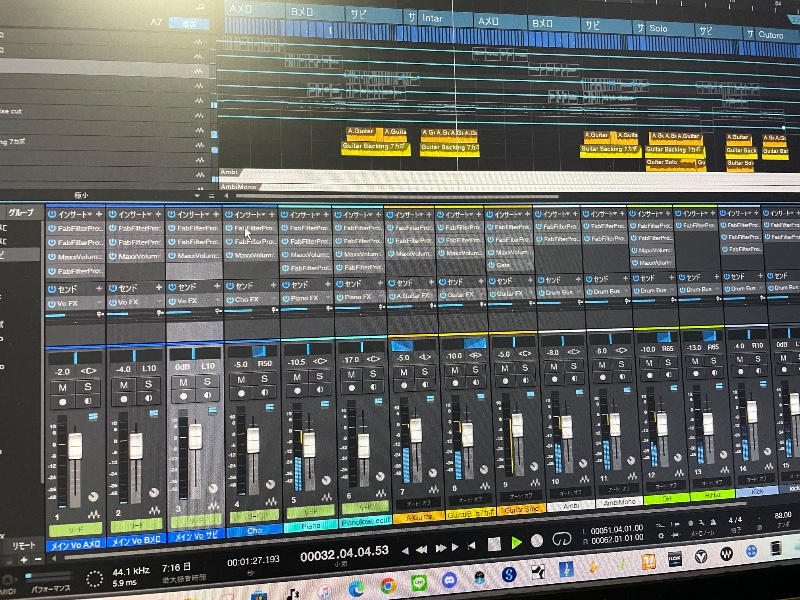Select the グループ tab in the mixer sidebar

coord(20,213)
